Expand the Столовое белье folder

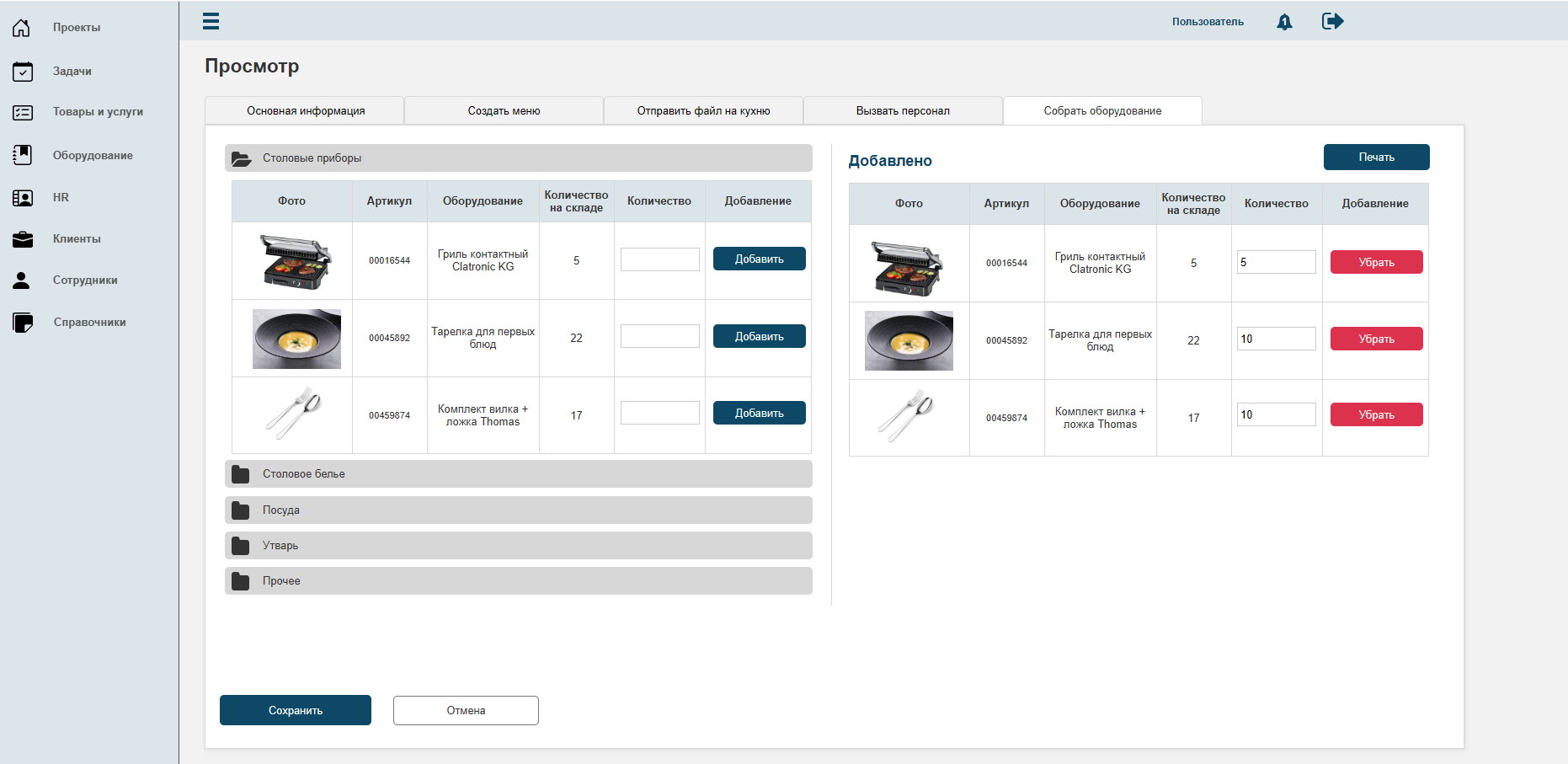[519, 474]
